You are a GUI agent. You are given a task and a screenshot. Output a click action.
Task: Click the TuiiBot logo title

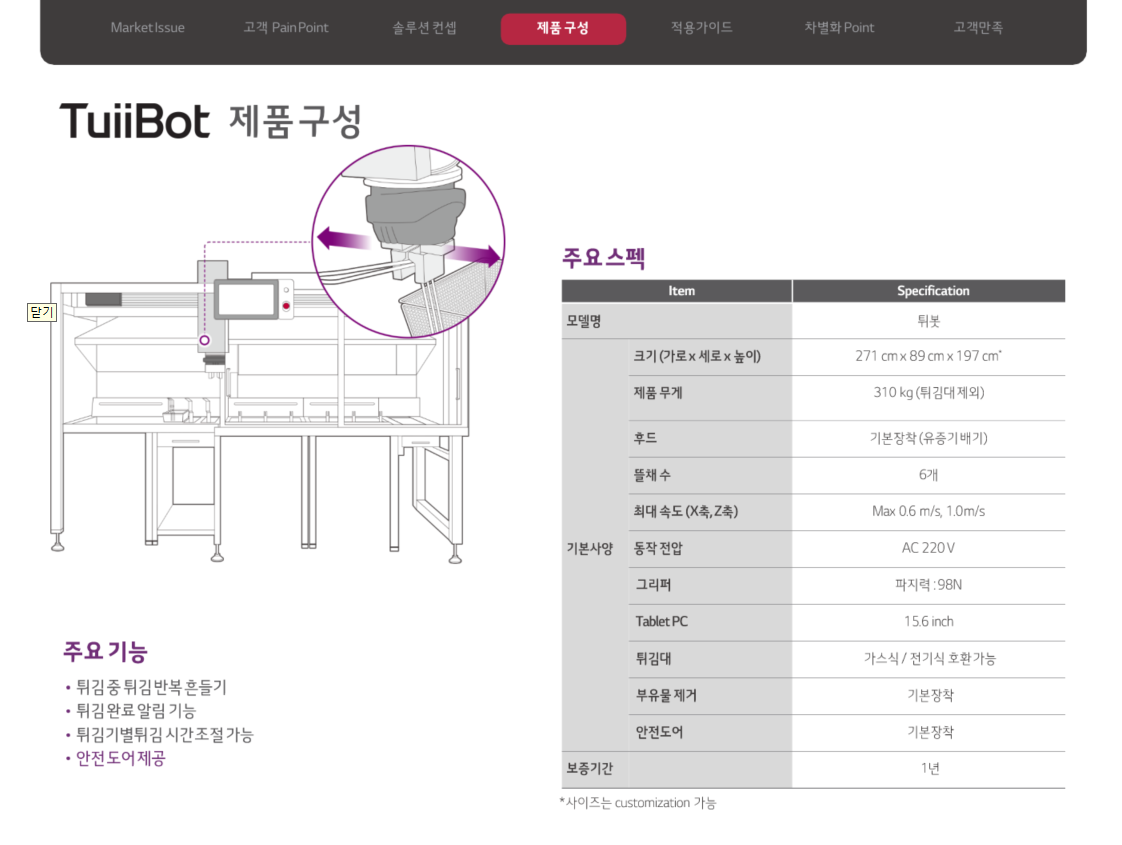(x=135, y=121)
